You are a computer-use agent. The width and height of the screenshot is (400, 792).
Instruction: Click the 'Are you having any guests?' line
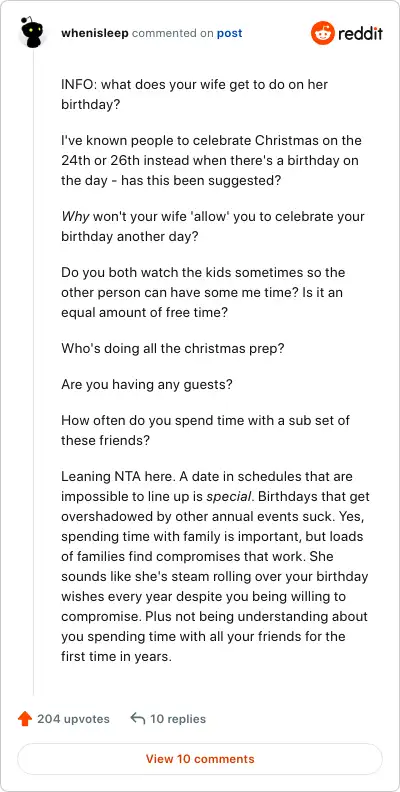147,385
